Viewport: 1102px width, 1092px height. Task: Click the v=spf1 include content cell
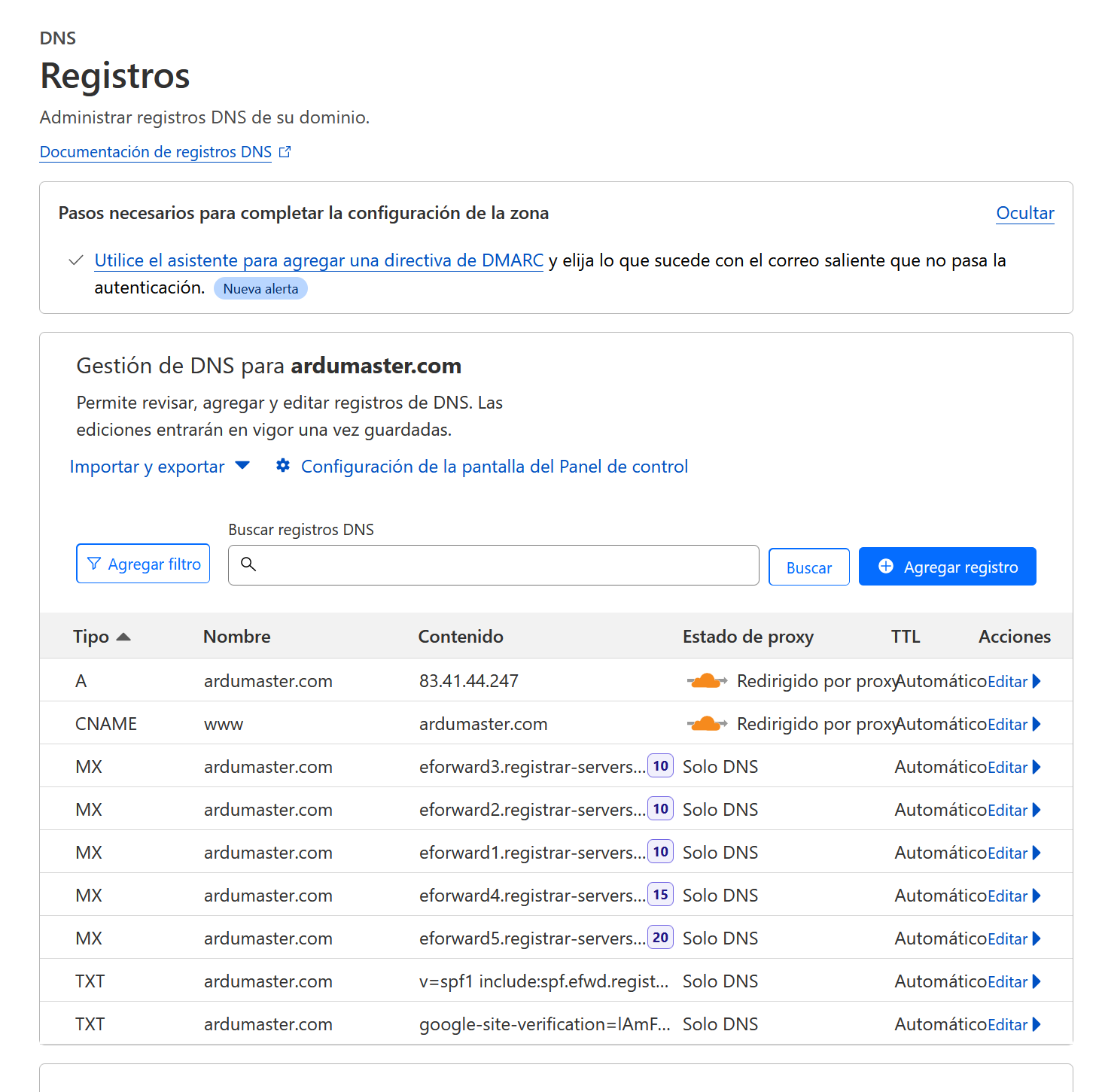coord(543,981)
